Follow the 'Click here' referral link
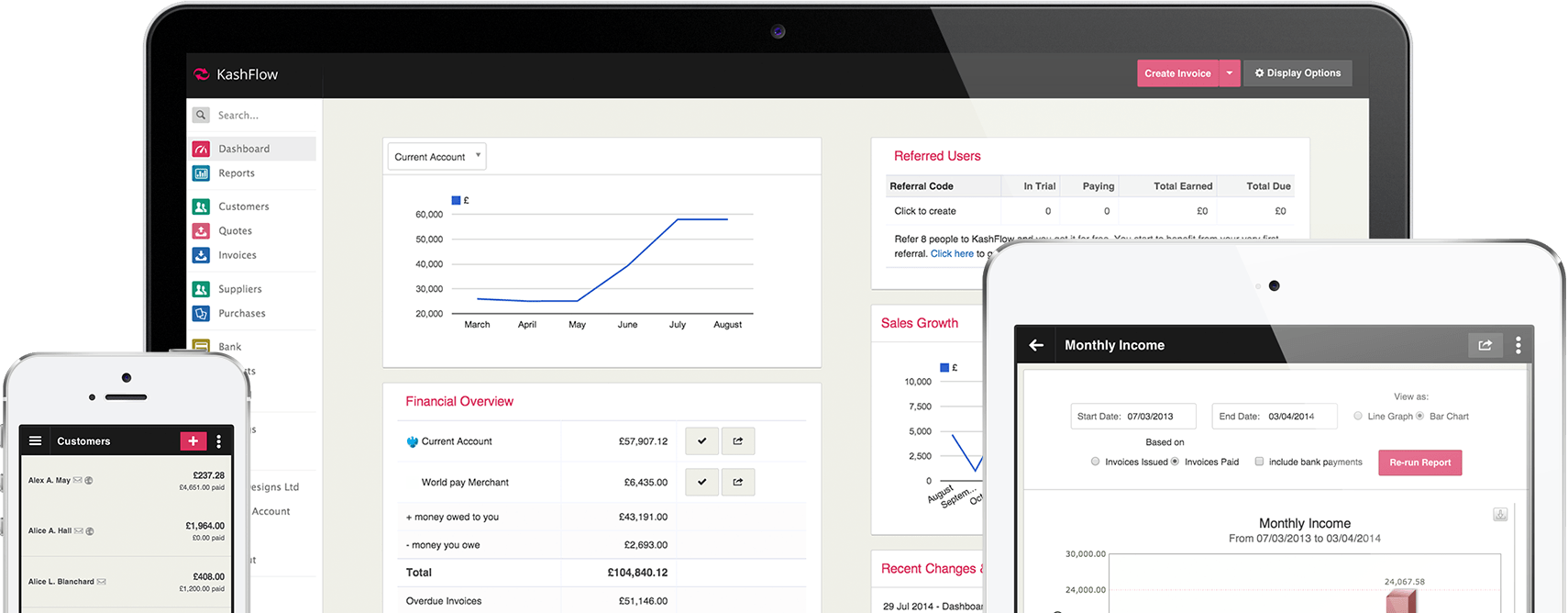This screenshot has height=613, width=1568. tap(952, 254)
